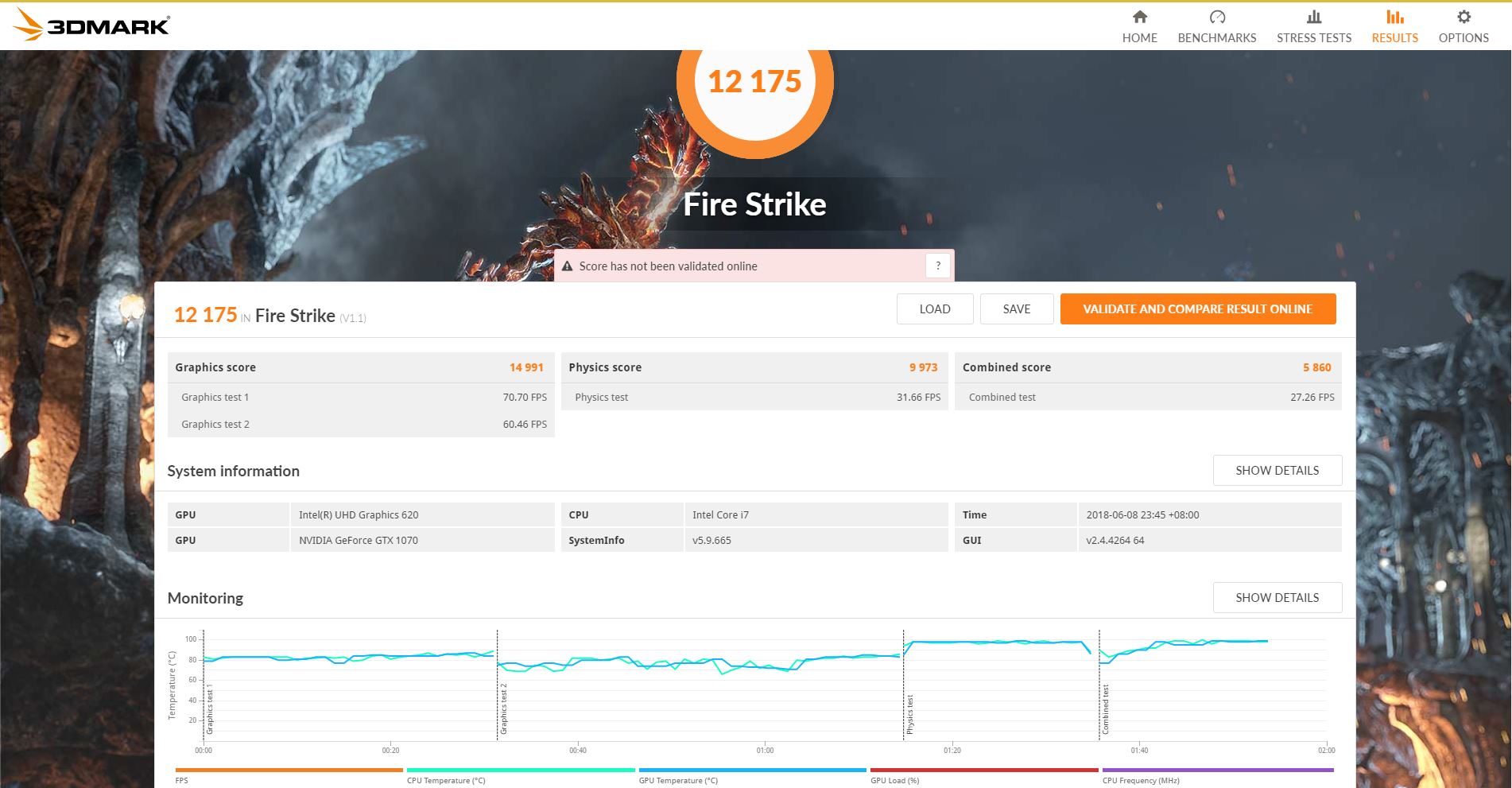
Task: Click Validate and Compare Result Online
Action: (1198, 309)
